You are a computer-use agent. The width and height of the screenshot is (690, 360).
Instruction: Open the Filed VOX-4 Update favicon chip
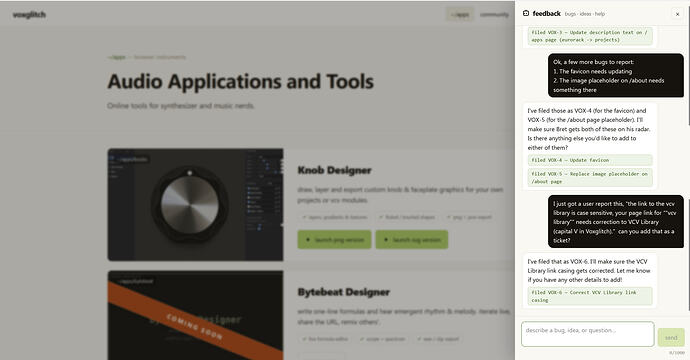click(590, 160)
